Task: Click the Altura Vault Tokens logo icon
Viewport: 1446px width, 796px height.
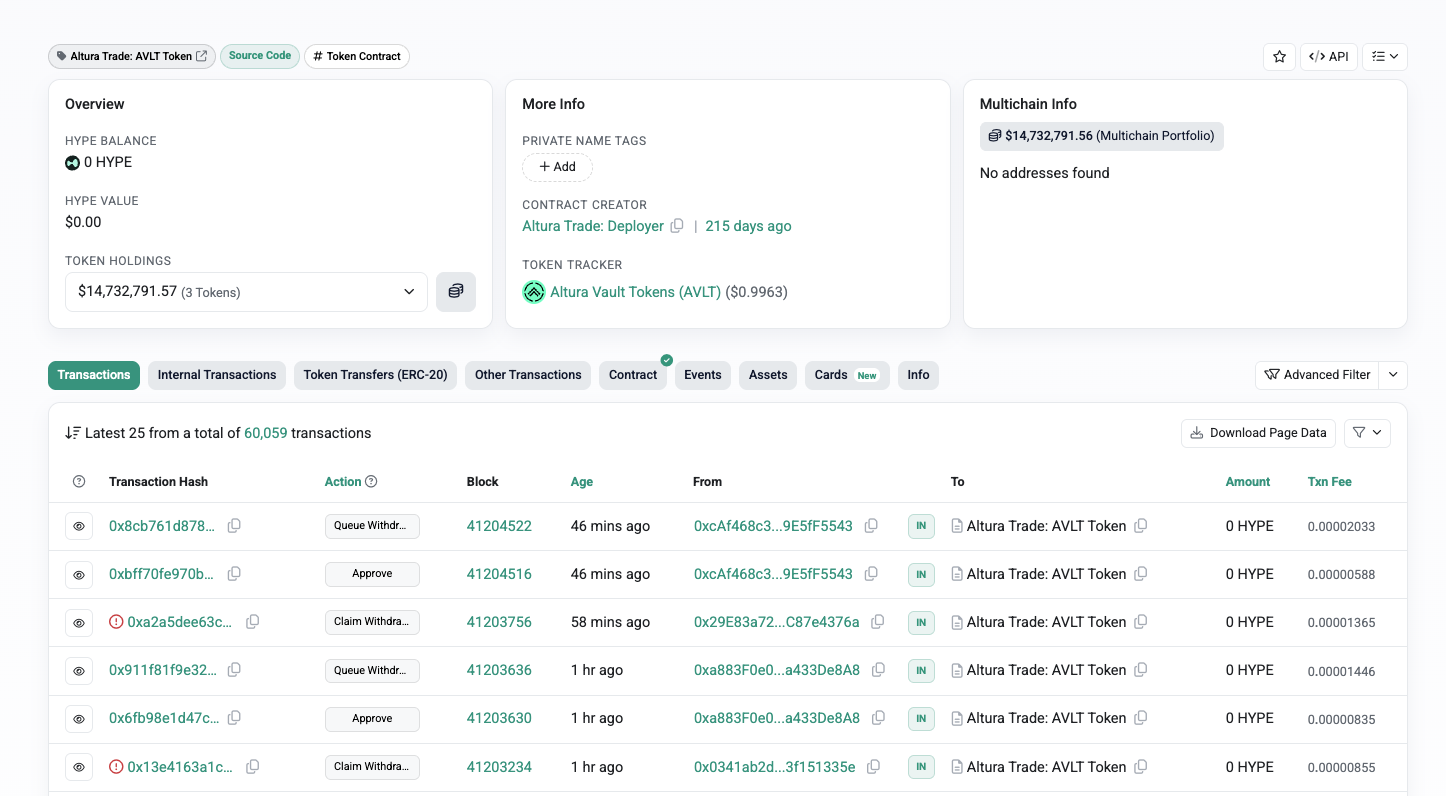Action: [x=534, y=292]
